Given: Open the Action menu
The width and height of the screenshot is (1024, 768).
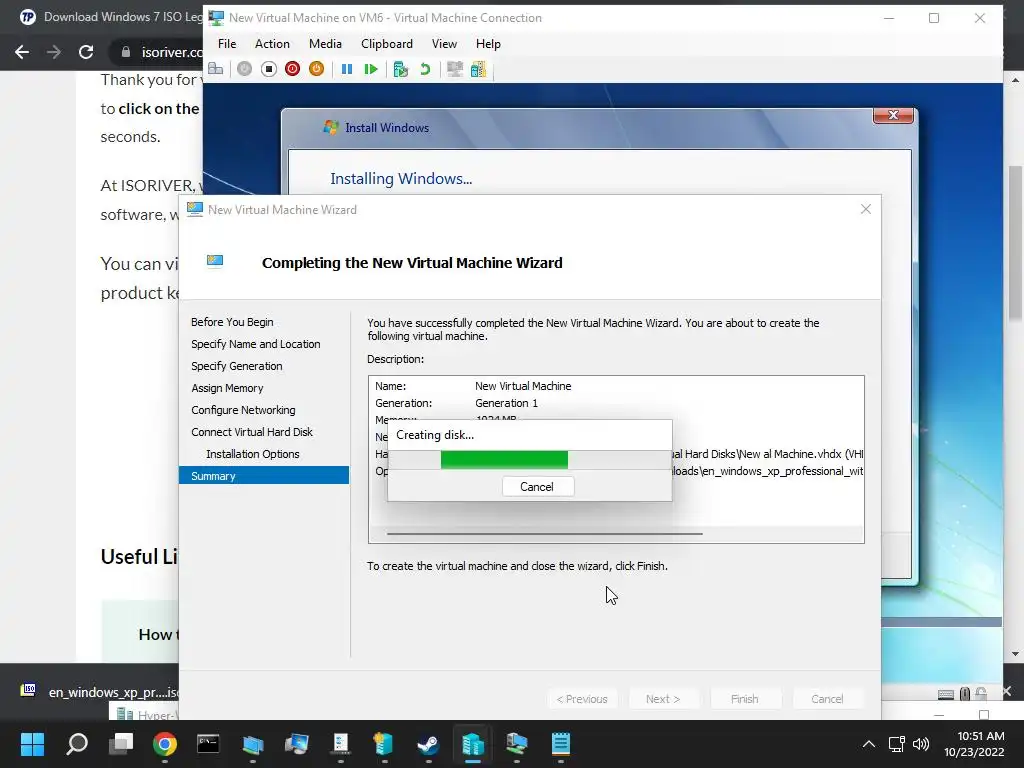Looking at the screenshot, I should (272, 44).
